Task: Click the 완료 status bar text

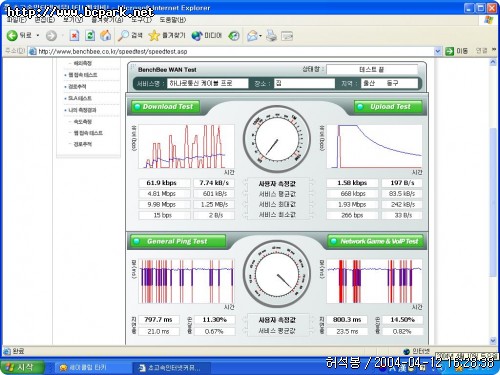Action: pyautogui.click(x=18, y=351)
